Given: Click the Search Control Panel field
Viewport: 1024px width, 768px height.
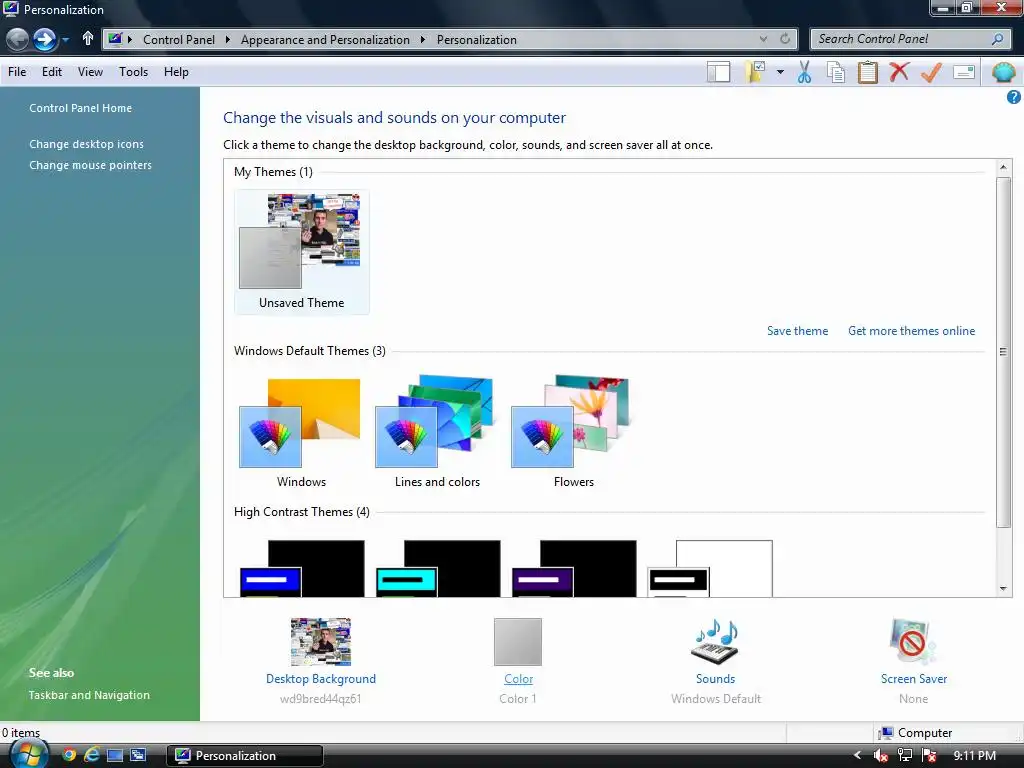Looking at the screenshot, I should pyautogui.click(x=909, y=39).
